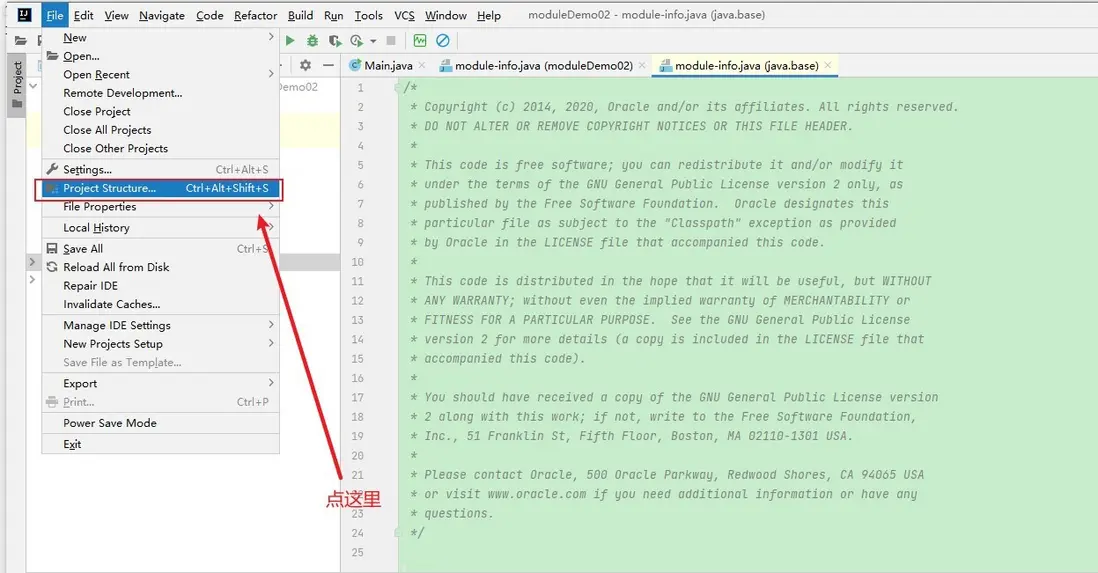
Task: Open the Run menu
Action: point(333,15)
